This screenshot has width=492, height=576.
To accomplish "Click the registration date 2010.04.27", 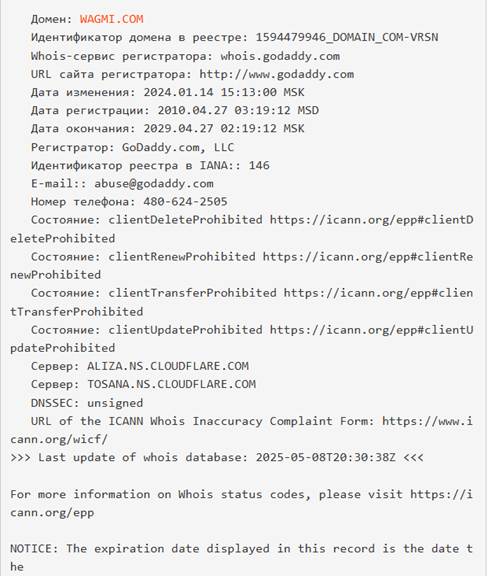I will point(193,111).
